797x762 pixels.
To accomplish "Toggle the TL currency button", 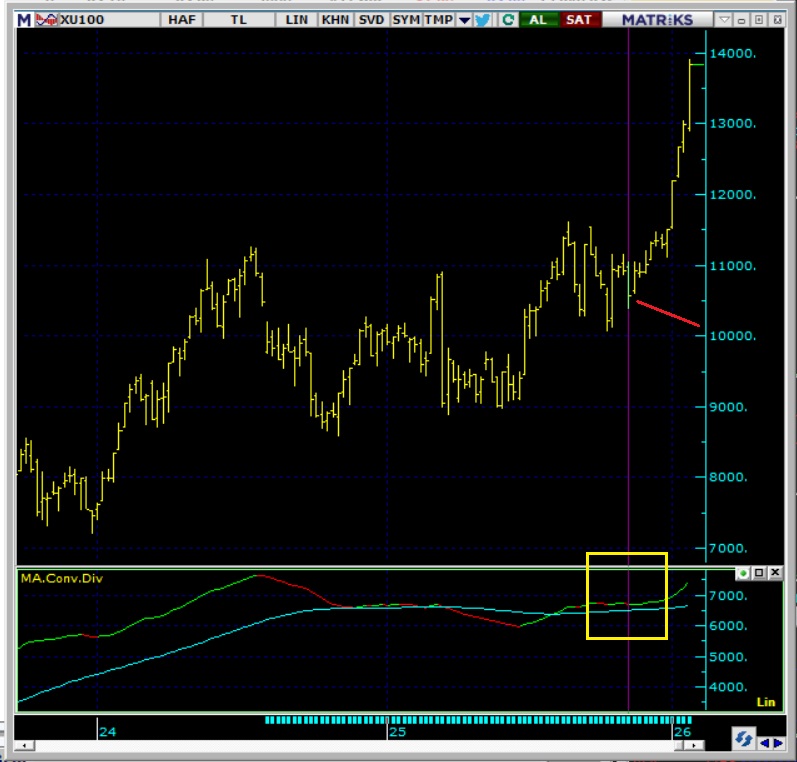I will click(x=239, y=19).
